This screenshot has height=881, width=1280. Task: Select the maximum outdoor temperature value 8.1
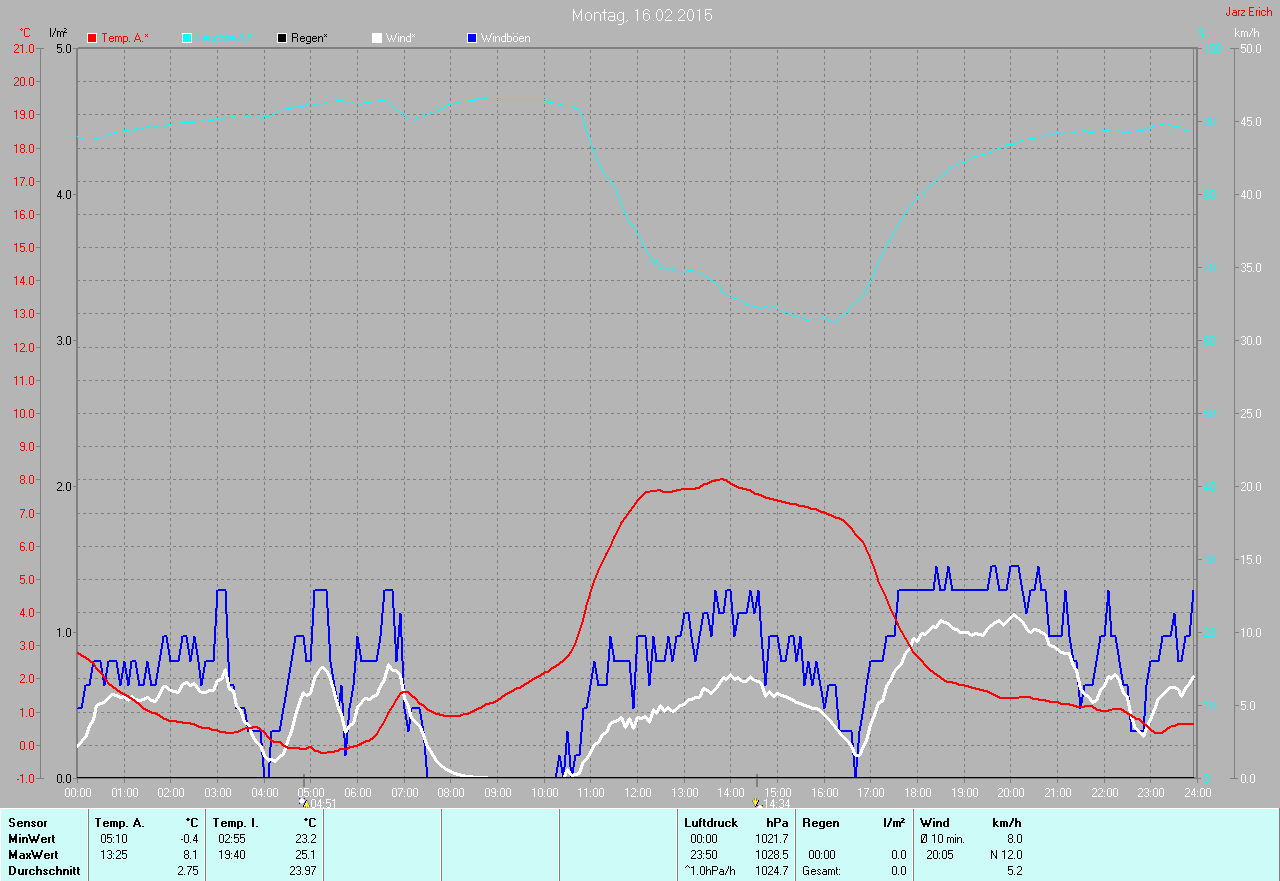pyautogui.click(x=189, y=855)
